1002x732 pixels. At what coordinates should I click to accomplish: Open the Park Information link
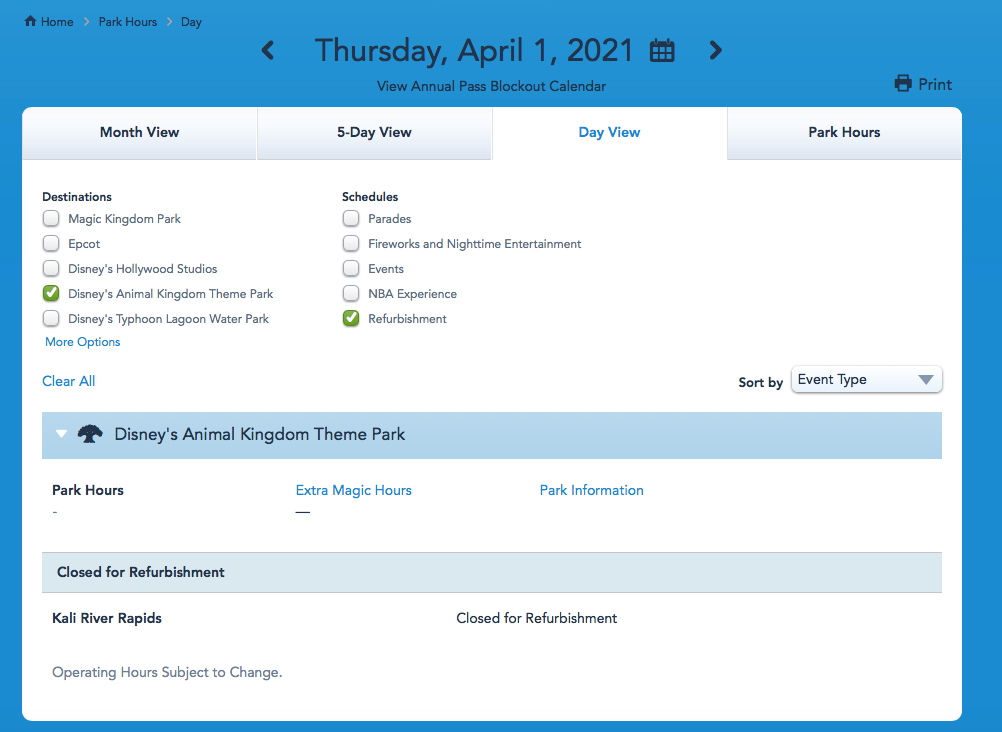pyautogui.click(x=591, y=490)
